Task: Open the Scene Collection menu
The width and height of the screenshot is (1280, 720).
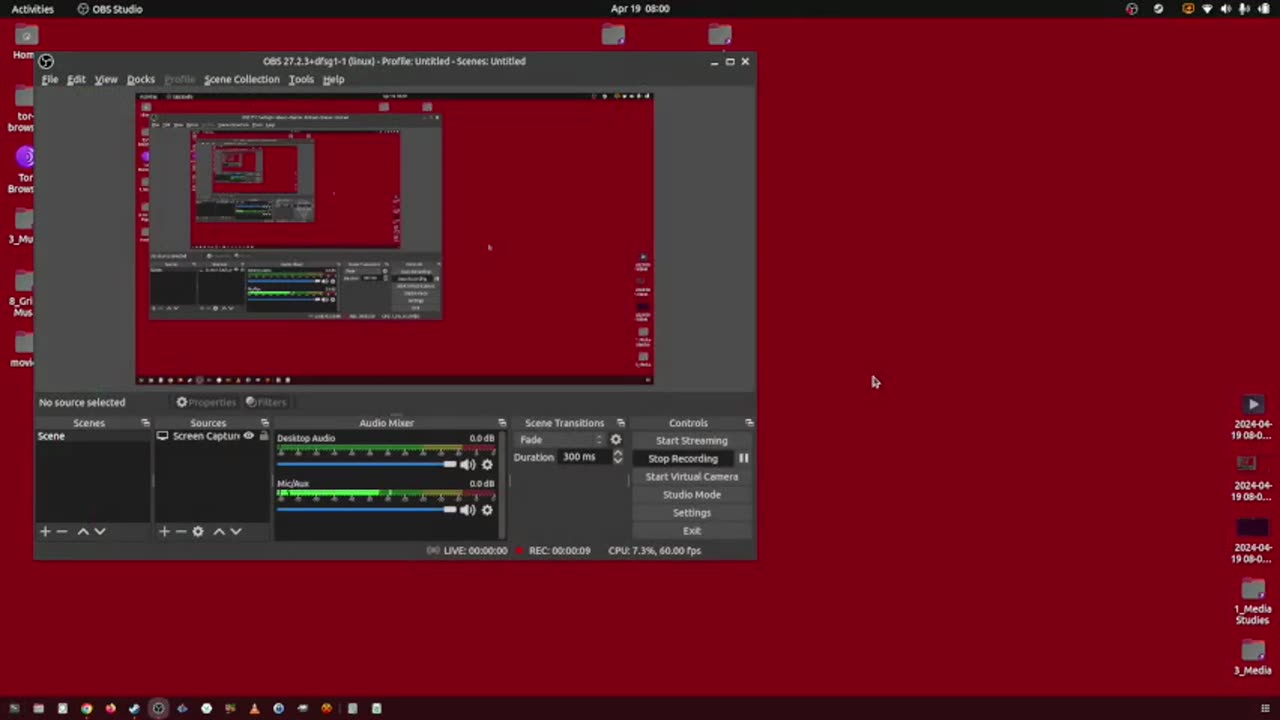Action: (242, 80)
